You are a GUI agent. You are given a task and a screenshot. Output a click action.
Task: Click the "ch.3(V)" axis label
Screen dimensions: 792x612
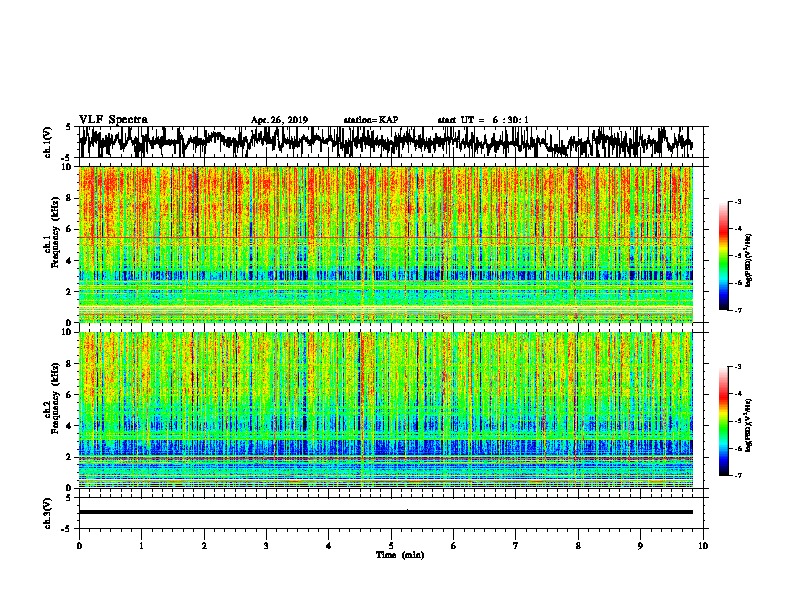click(x=48, y=513)
